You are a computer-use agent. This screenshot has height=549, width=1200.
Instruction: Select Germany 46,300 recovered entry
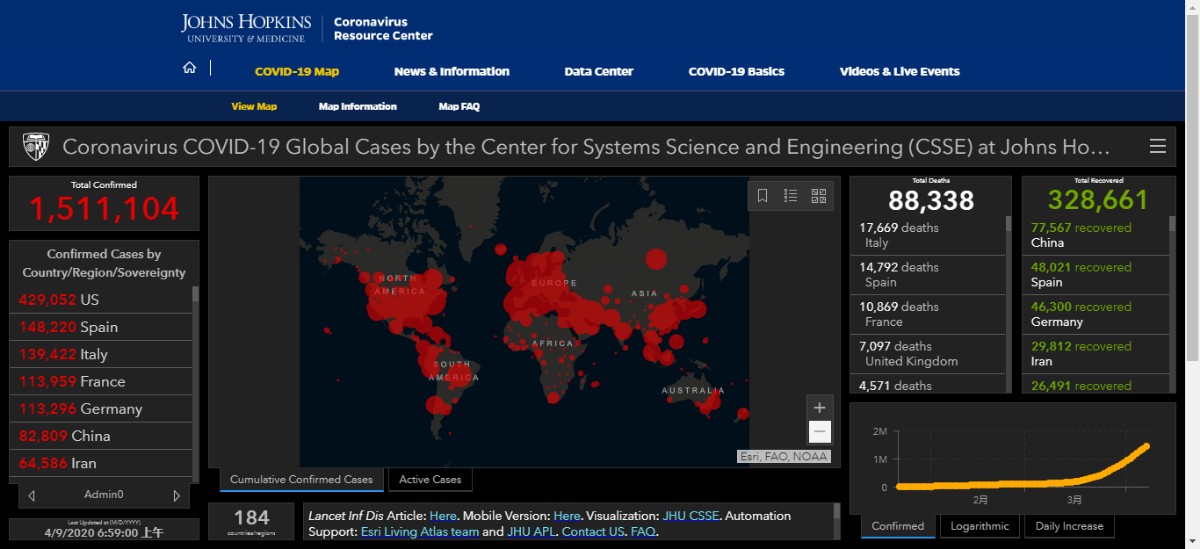(x=1095, y=314)
